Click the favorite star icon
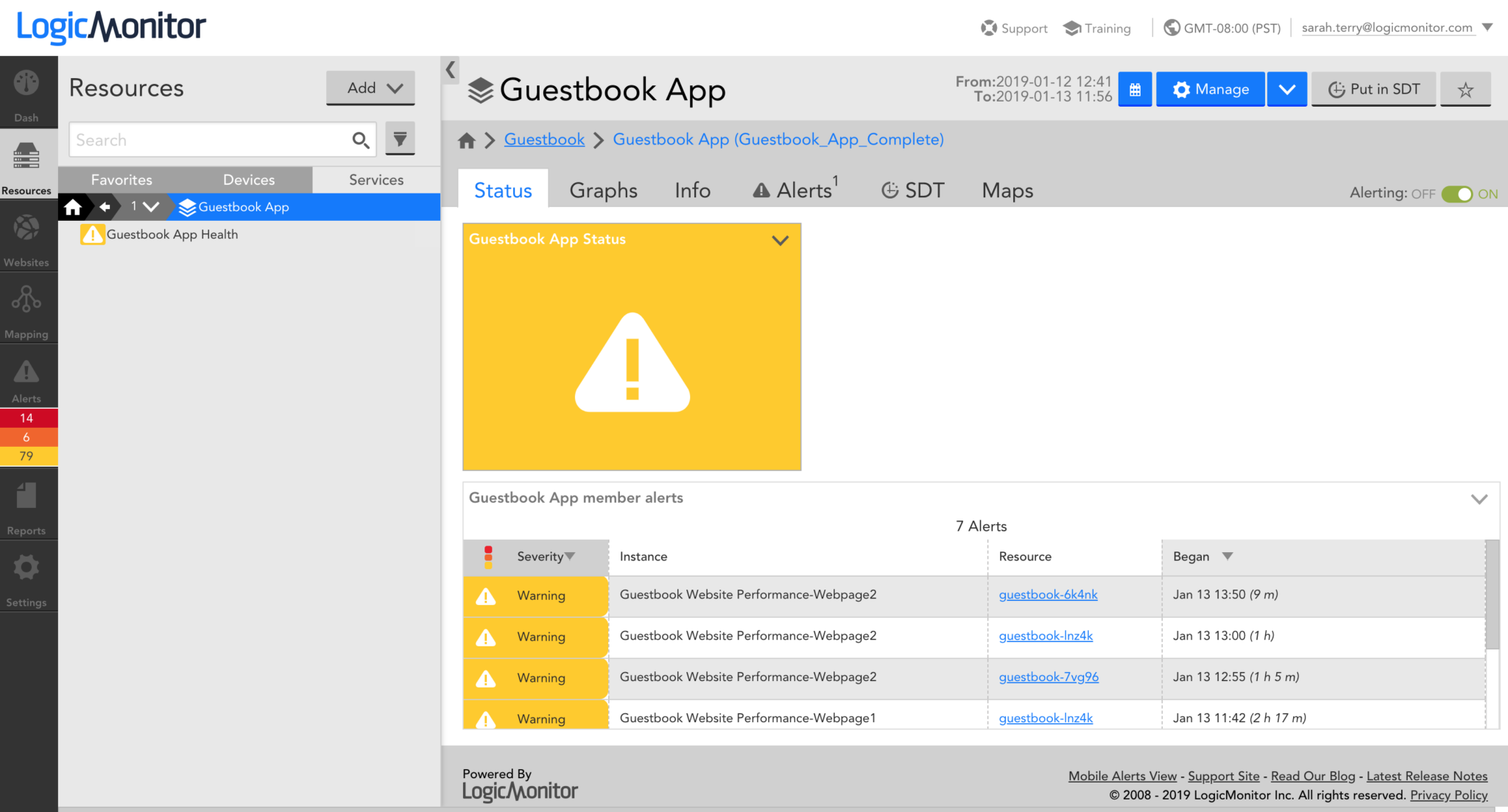 point(1465,89)
